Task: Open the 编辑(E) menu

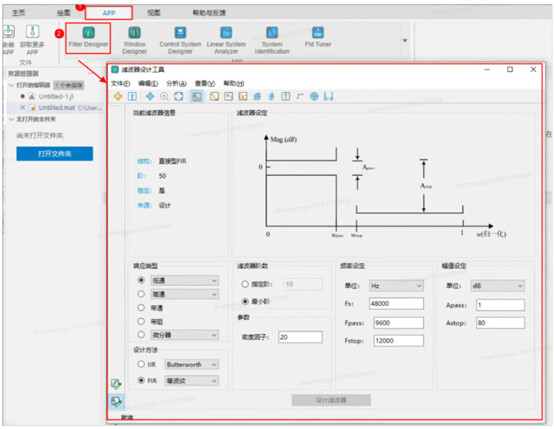Action: pos(148,83)
